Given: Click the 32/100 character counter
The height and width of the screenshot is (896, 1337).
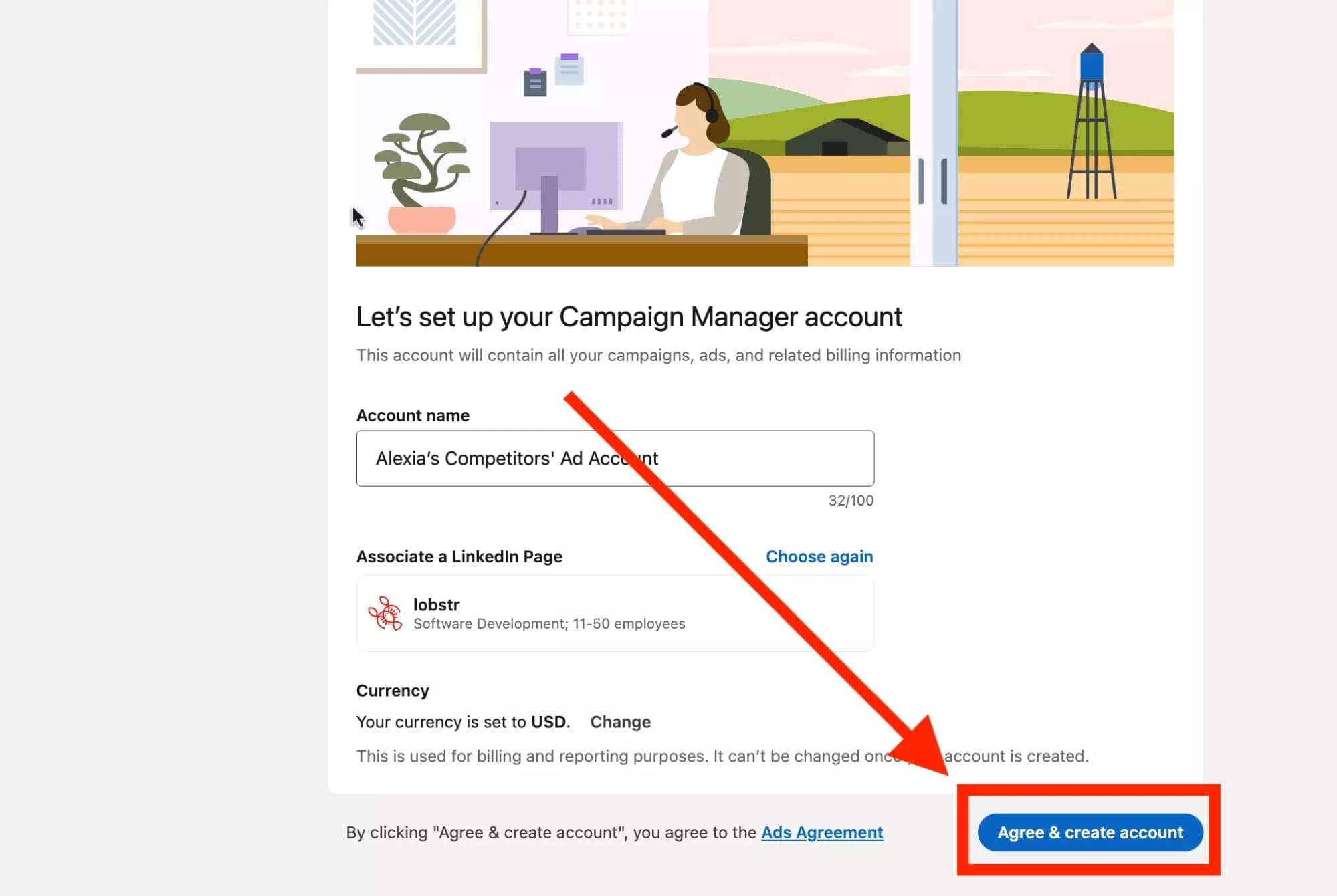Looking at the screenshot, I should pos(849,500).
